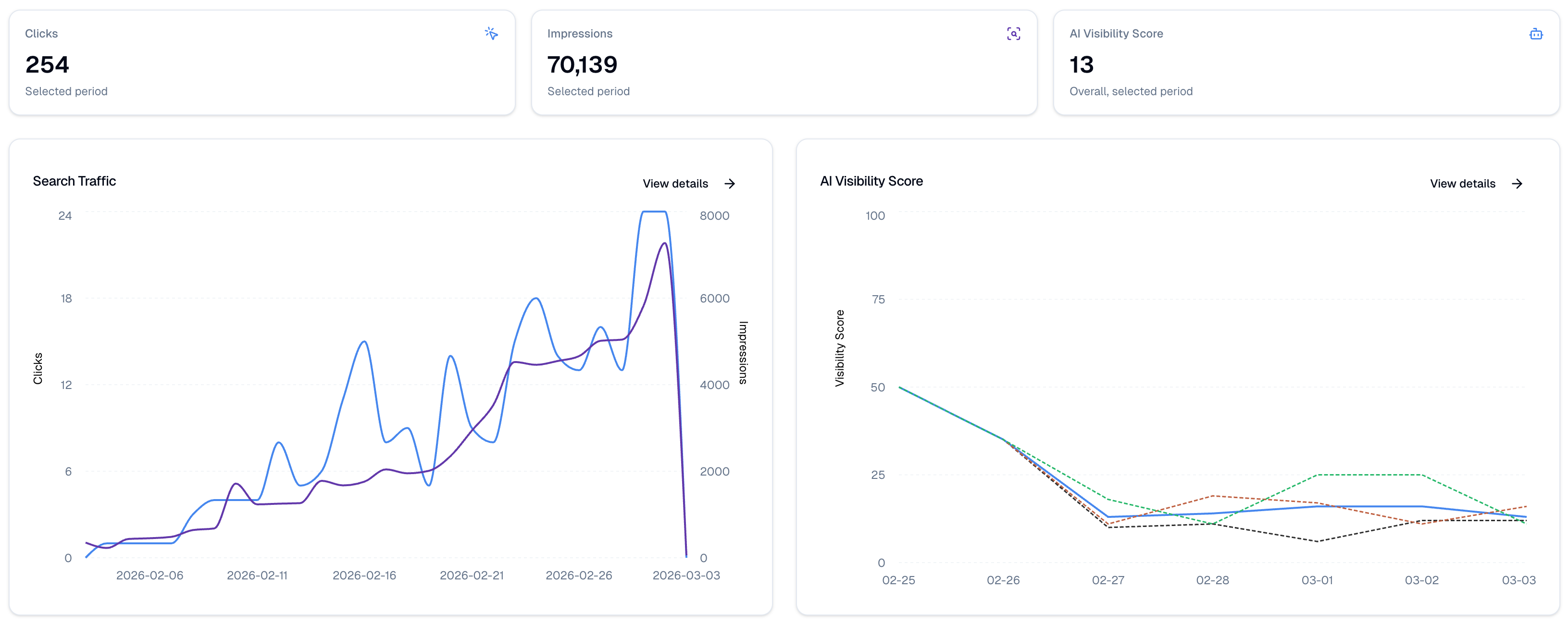Click the scan-search icon on the Impressions card

[1013, 34]
